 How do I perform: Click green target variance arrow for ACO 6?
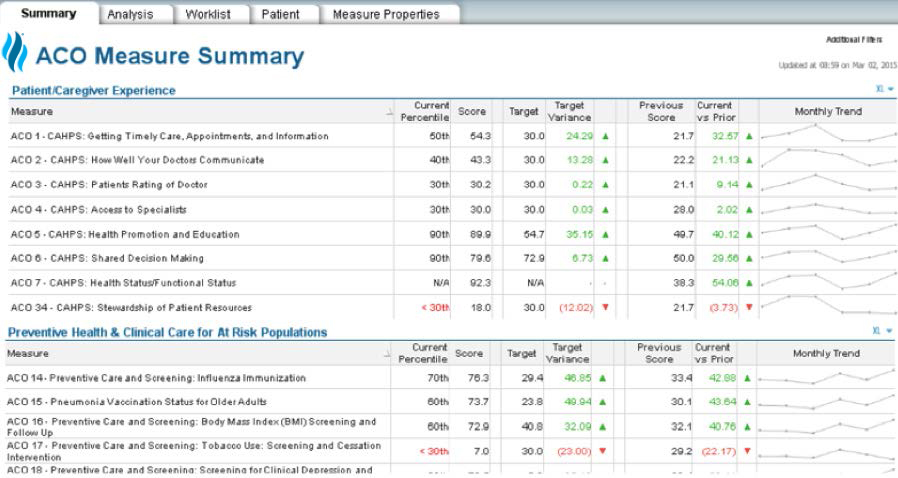605,258
